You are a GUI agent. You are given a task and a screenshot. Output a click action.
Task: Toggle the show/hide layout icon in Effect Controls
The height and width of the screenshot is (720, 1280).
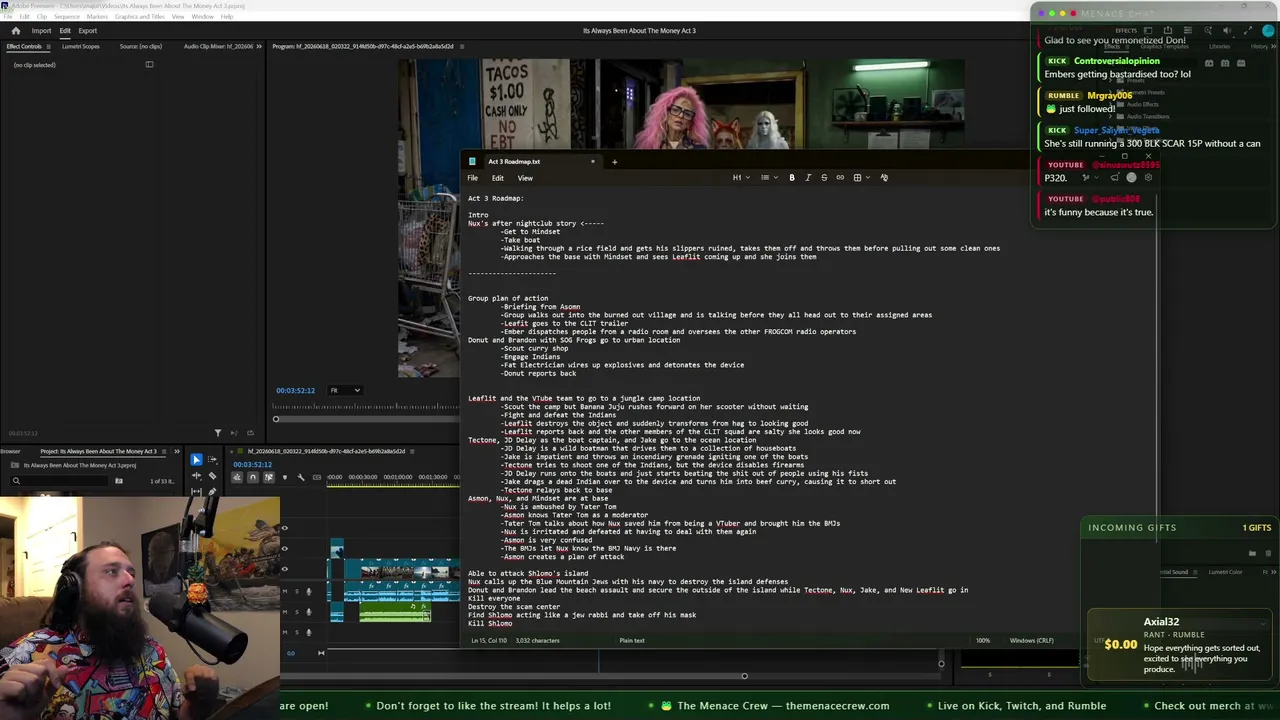(149, 65)
